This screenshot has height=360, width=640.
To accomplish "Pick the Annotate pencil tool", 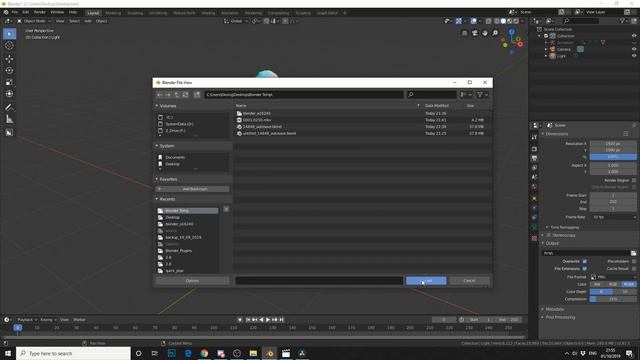I will click(x=9, y=107).
